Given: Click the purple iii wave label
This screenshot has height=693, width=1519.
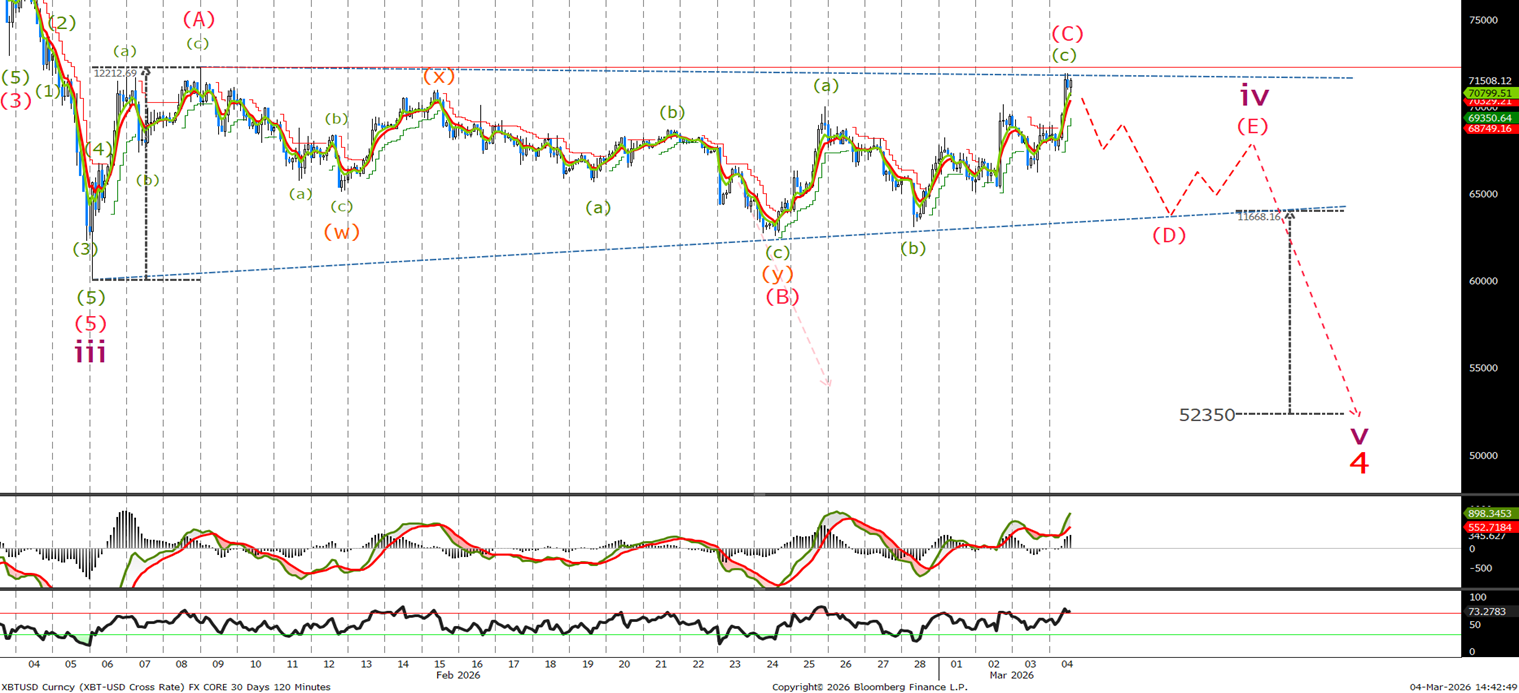Looking at the screenshot, I should click(x=91, y=351).
